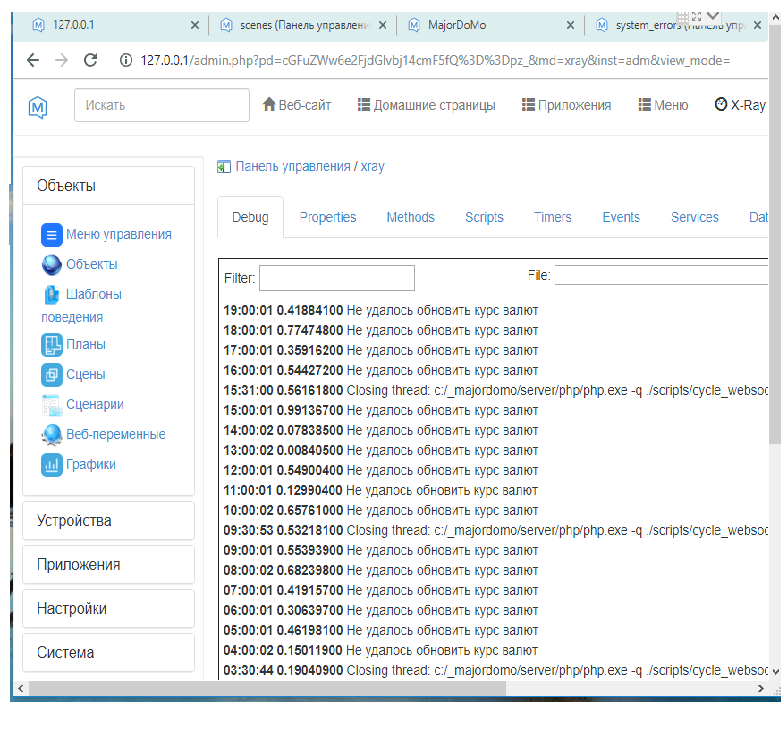Click Панель управления breadcrumb link
The height and width of the screenshot is (742, 781).
coord(292,167)
